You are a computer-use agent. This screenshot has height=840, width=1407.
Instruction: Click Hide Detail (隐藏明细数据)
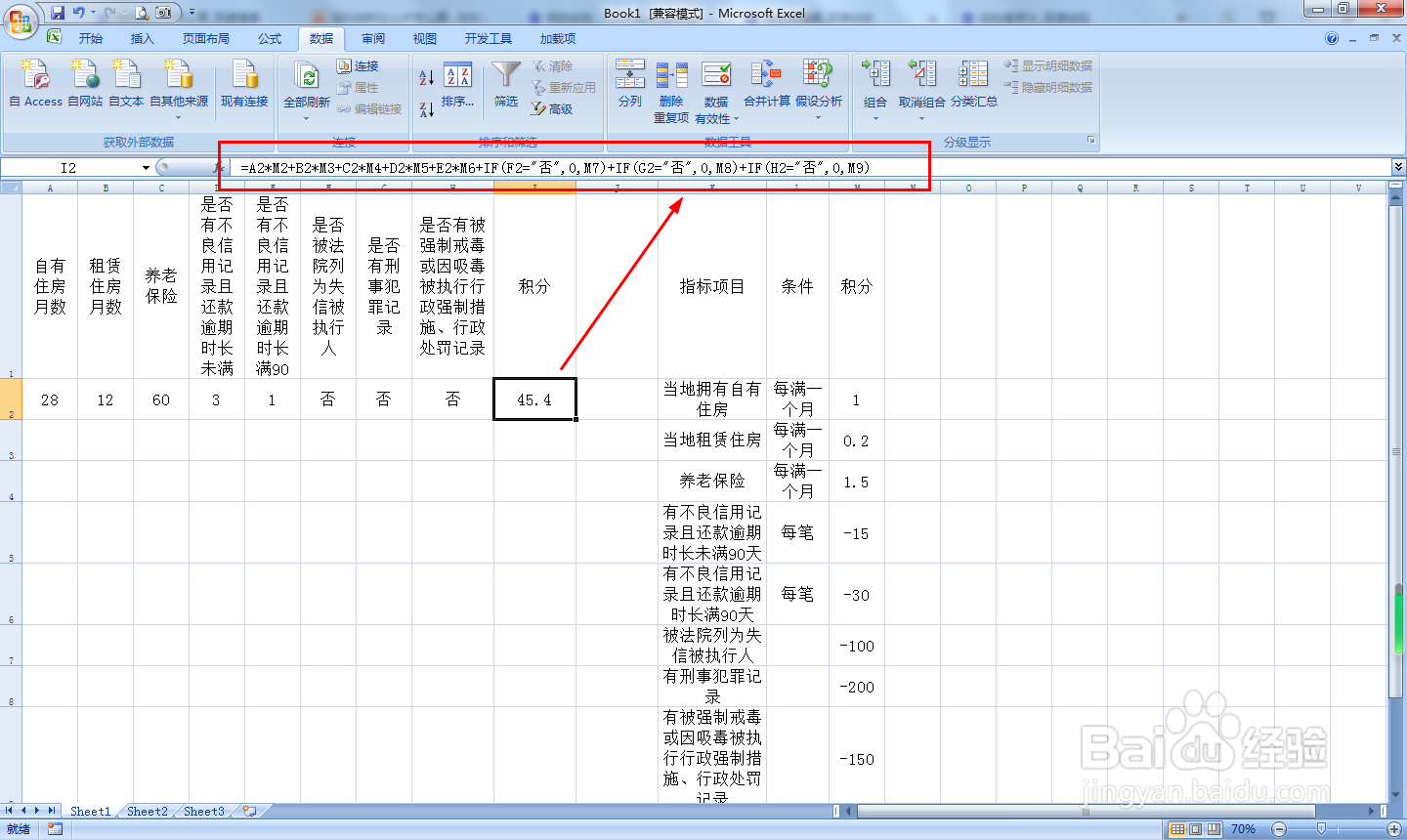[x=1048, y=87]
